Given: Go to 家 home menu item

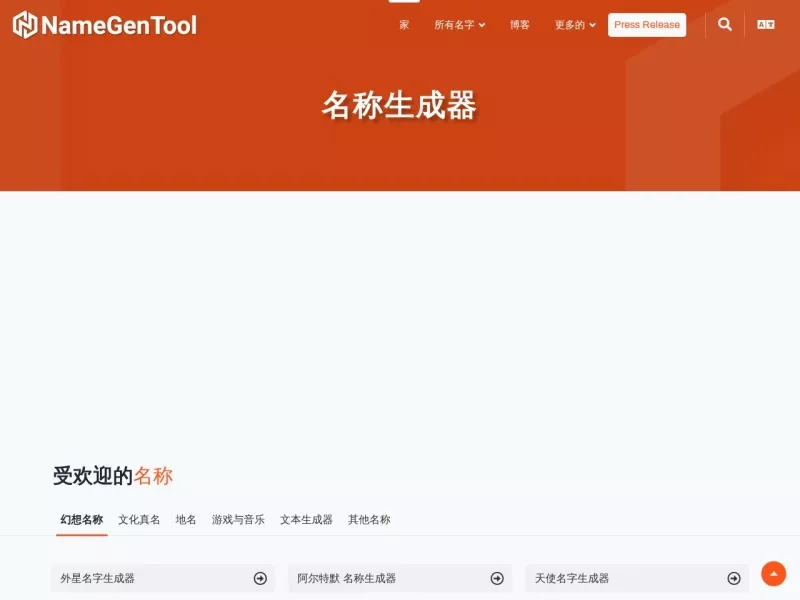Looking at the screenshot, I should coord(404,24).
